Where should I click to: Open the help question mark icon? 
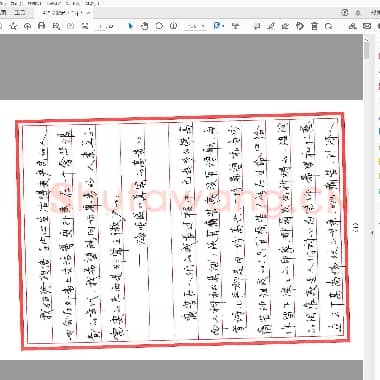pyautogui.click(x=345, y=13)
